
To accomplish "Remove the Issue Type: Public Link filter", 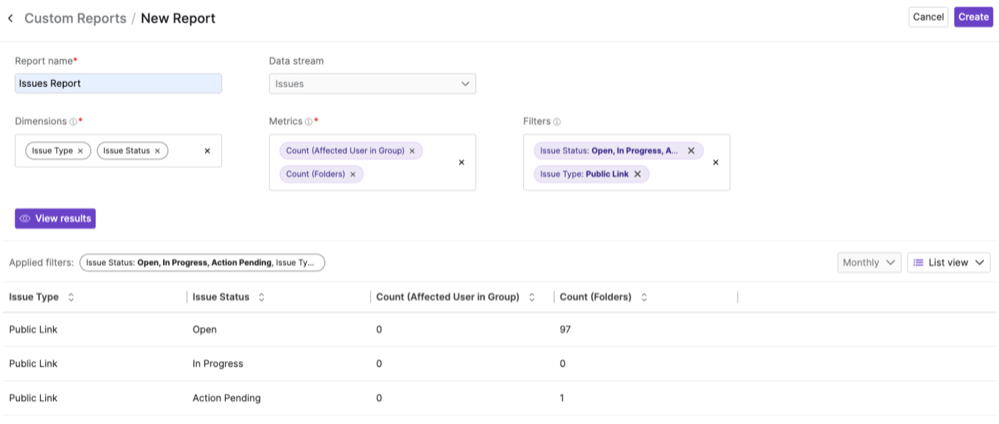I will coord(637,174).
